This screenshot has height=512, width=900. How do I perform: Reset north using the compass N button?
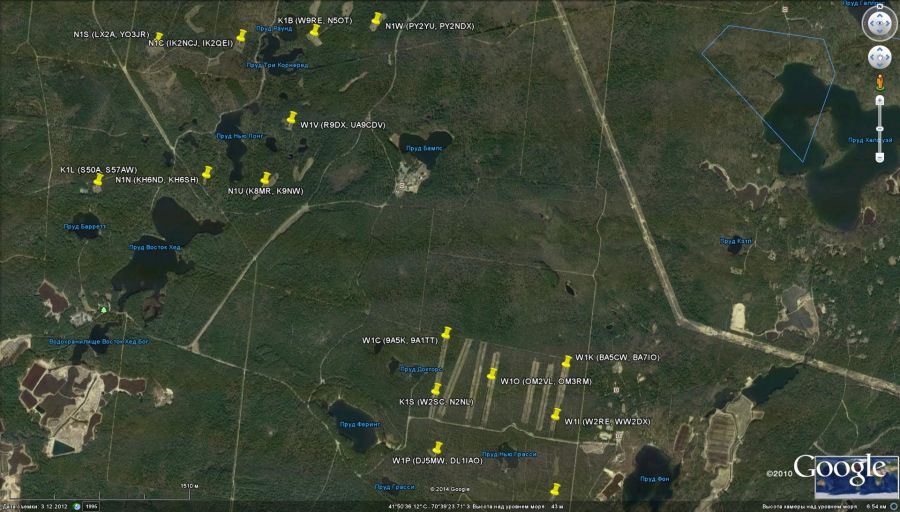879,4
